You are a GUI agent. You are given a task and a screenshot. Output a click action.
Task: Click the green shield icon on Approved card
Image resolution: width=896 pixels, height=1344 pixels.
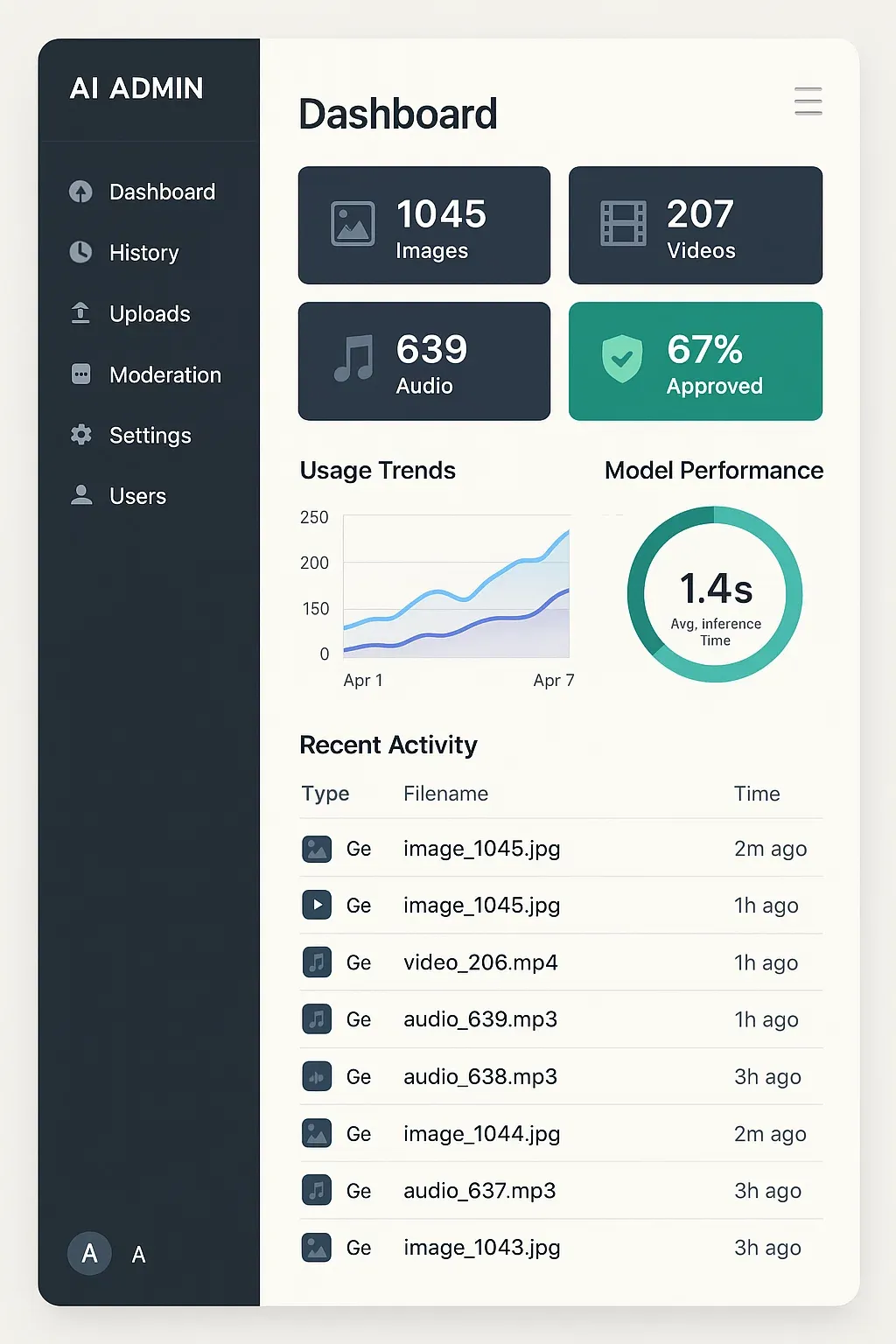622,359
